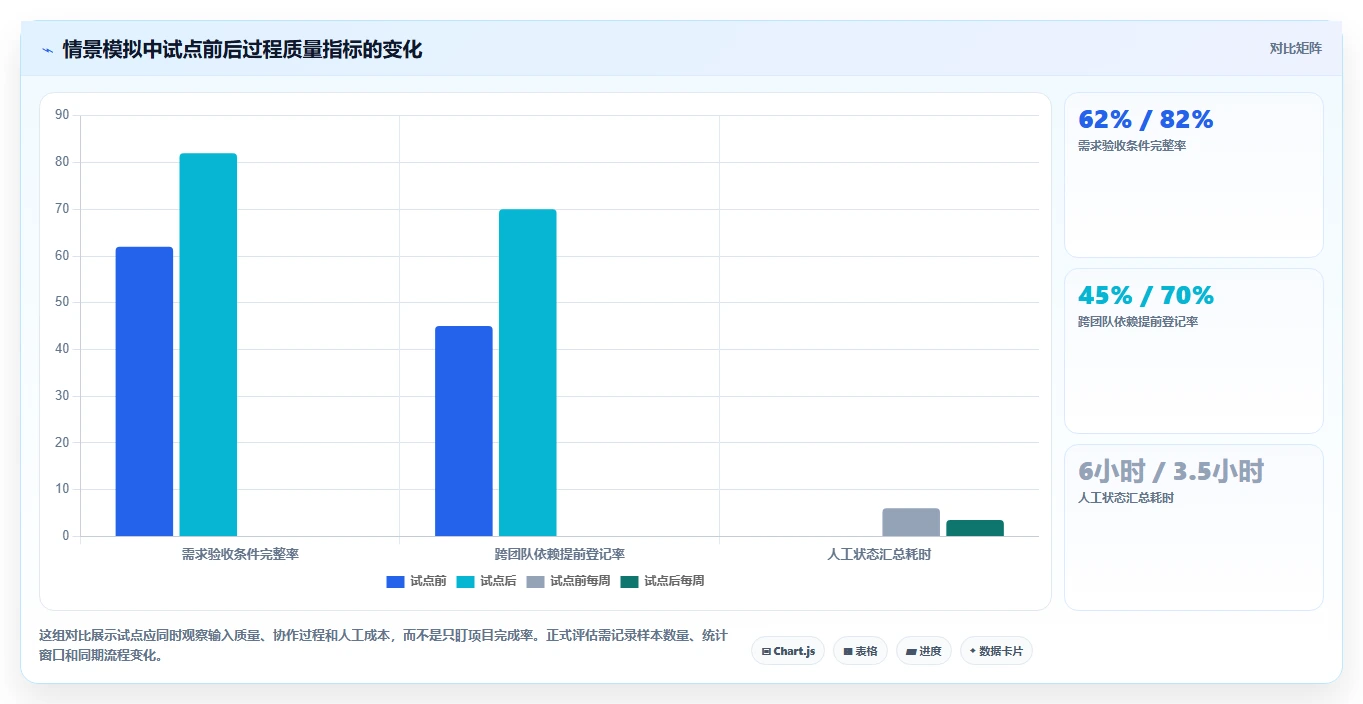Select the Chart.js tag

(x=788, y=651)
